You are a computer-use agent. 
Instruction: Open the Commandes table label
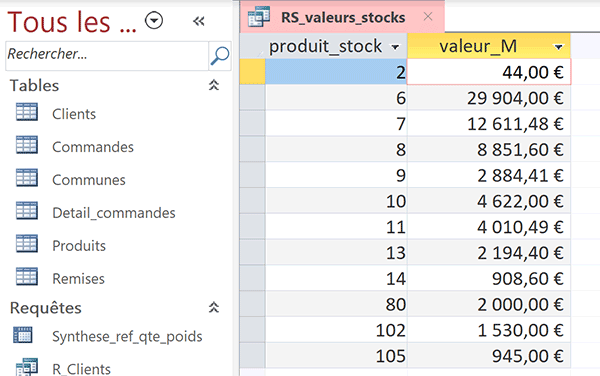click(x=93, y=147)
